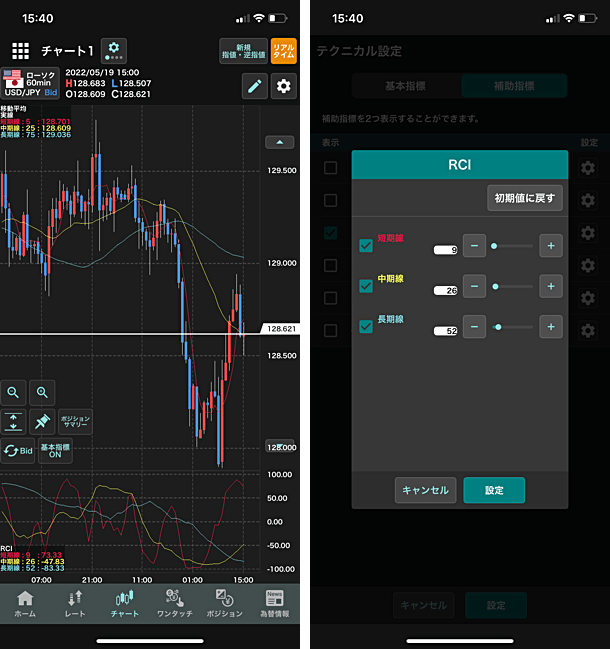Tap the vertical compress arrows icon
The image size is (610, 649).
tap(13, 422)
